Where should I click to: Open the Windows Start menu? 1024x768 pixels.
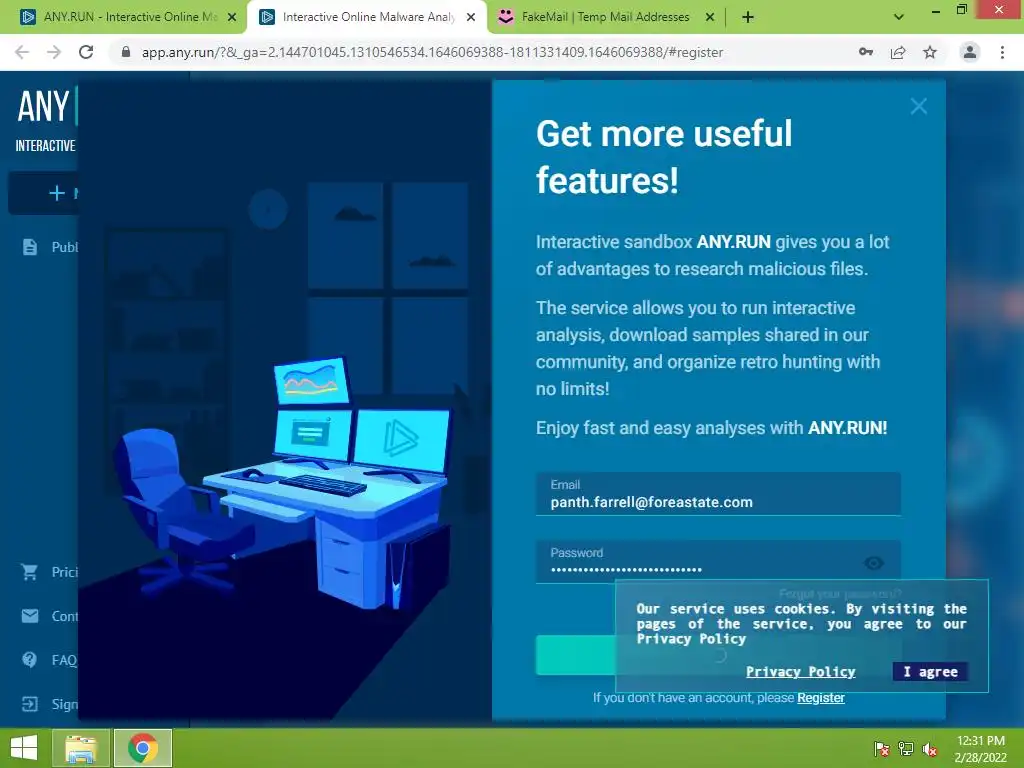click(x=24, y=748)
